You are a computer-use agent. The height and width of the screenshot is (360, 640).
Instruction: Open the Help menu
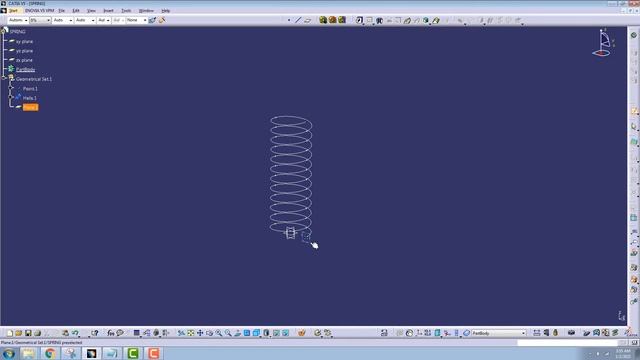point(166,11)
